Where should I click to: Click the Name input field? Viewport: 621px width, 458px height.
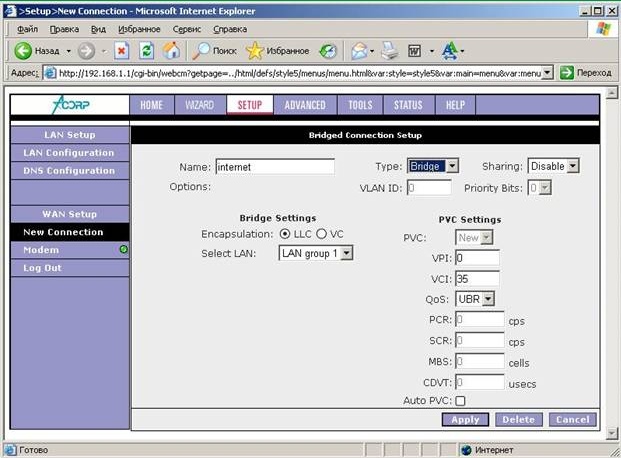tap(275, 167)
